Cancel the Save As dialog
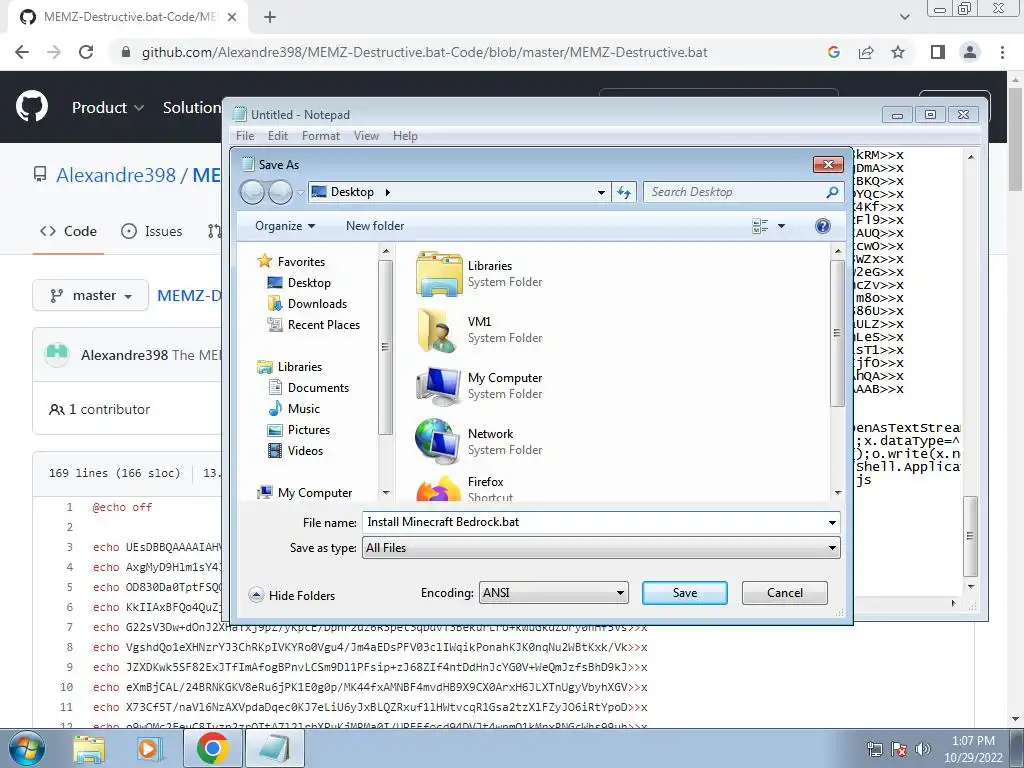1024x768 pixels. click(x=784, y=593)
